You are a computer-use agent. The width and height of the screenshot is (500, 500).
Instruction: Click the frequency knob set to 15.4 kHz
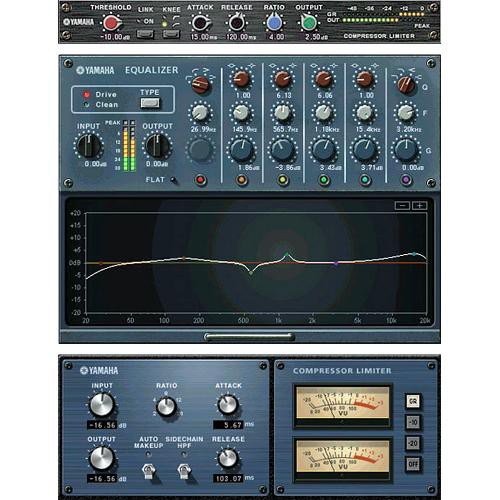pyautogui.click(x=365, y=113)
